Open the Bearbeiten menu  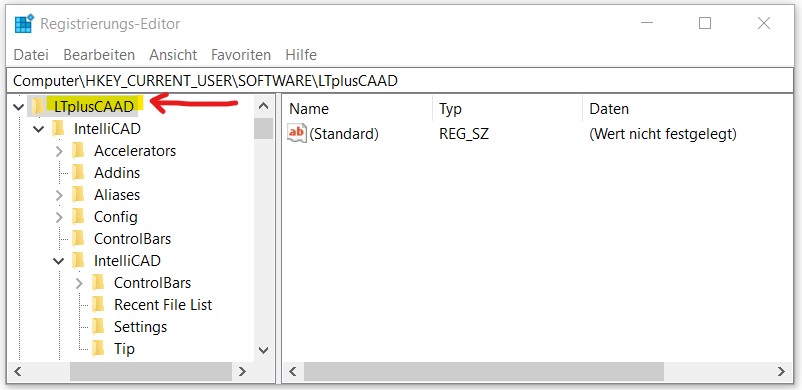tap(99, 55)
